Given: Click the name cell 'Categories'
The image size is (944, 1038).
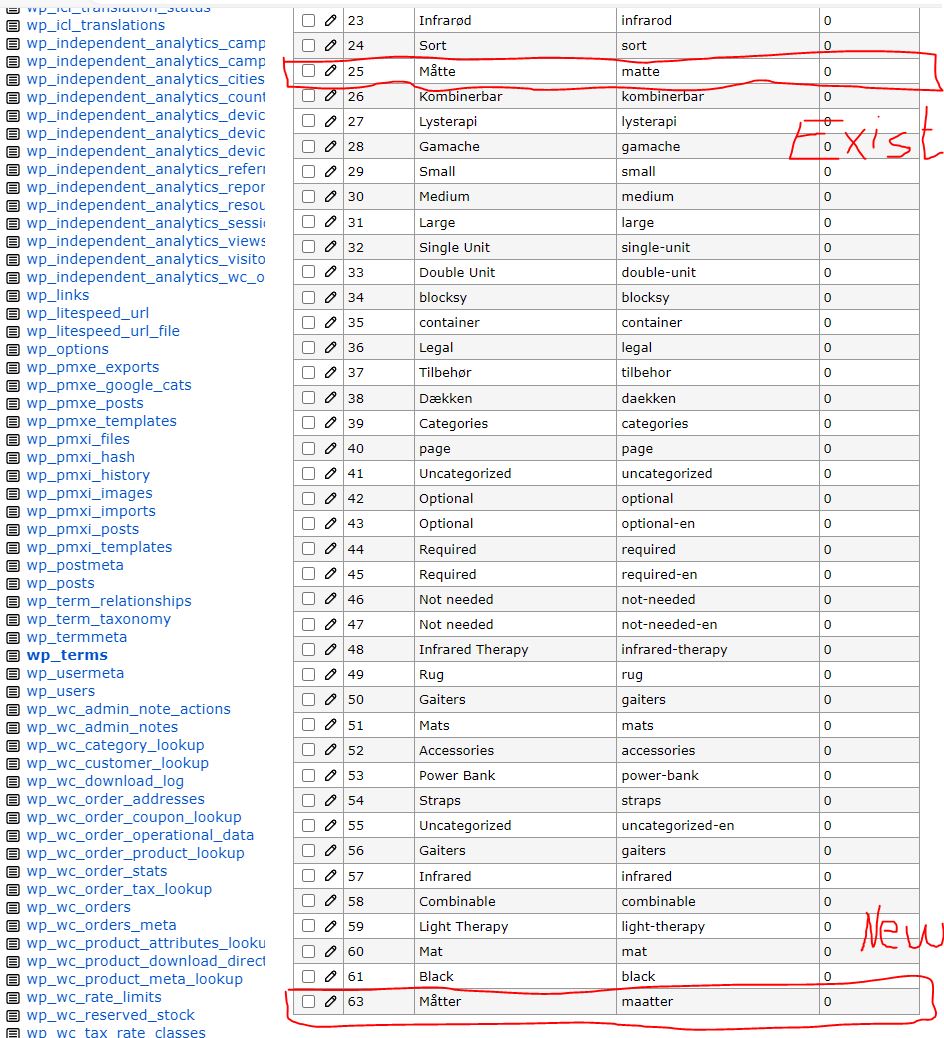Looking at the screenshot, I should click(516, 423).
